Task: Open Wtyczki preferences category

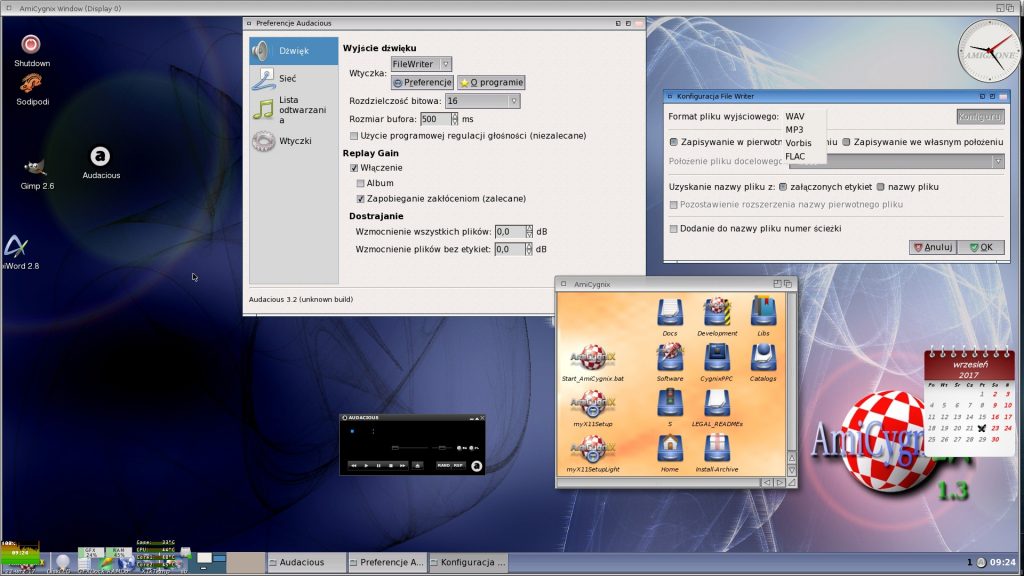Action: (x=293, y=141)
